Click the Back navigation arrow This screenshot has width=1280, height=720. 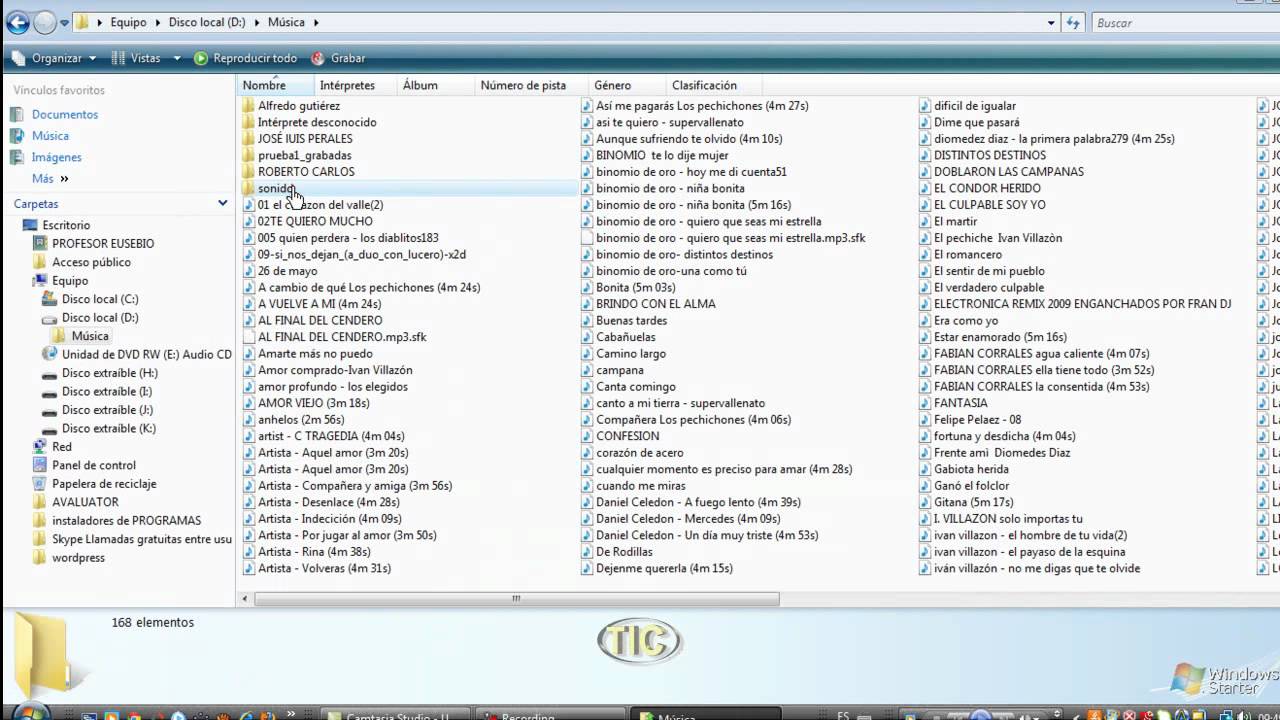coord(18,22)
